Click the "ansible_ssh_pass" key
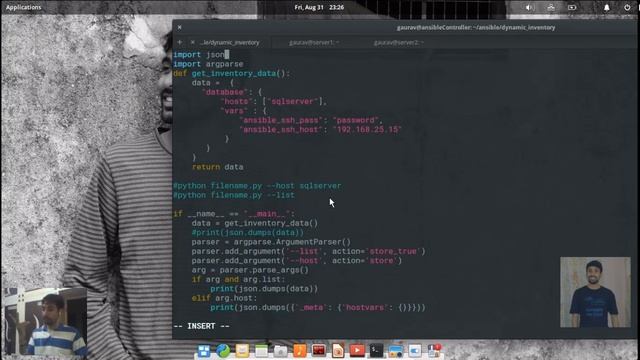 281,120
